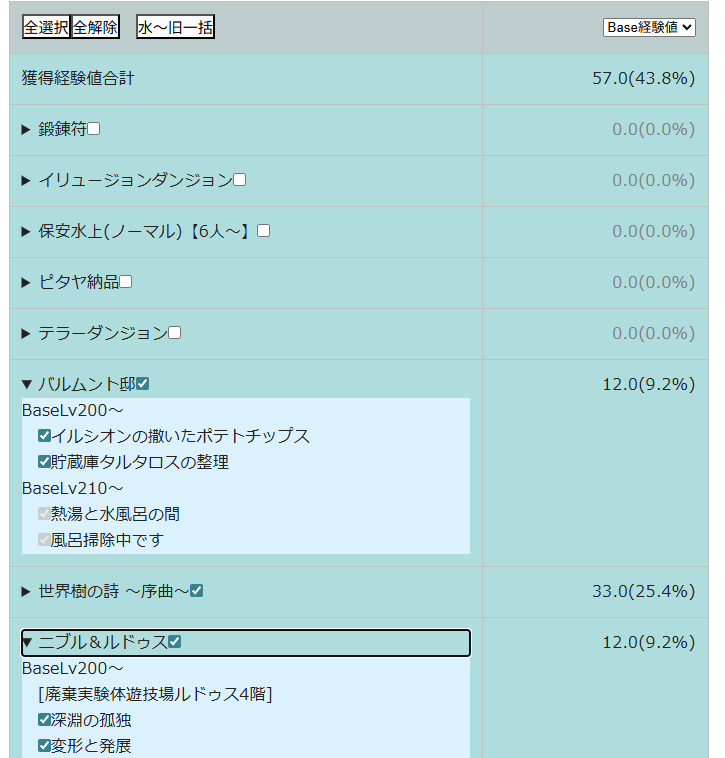Uncheck the 深淵の孤独 quest
Image resolution: width=725 pixels, height=758 pixels.
tap(44, 720)
